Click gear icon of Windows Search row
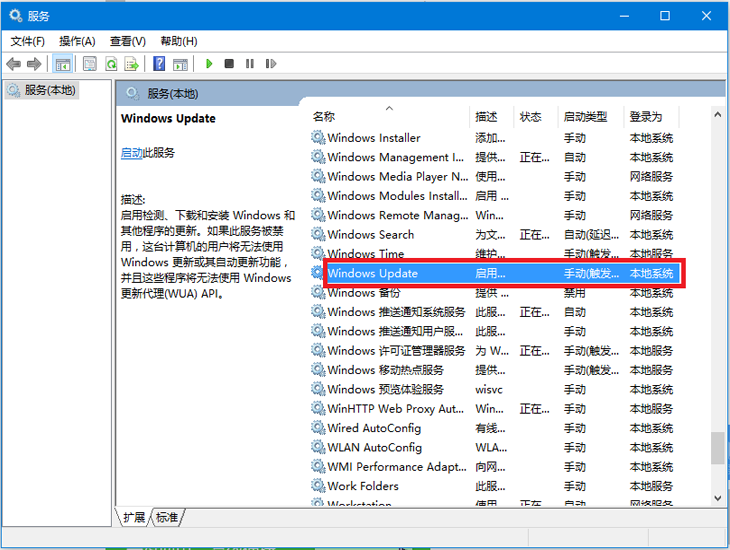 pos(318,234)
